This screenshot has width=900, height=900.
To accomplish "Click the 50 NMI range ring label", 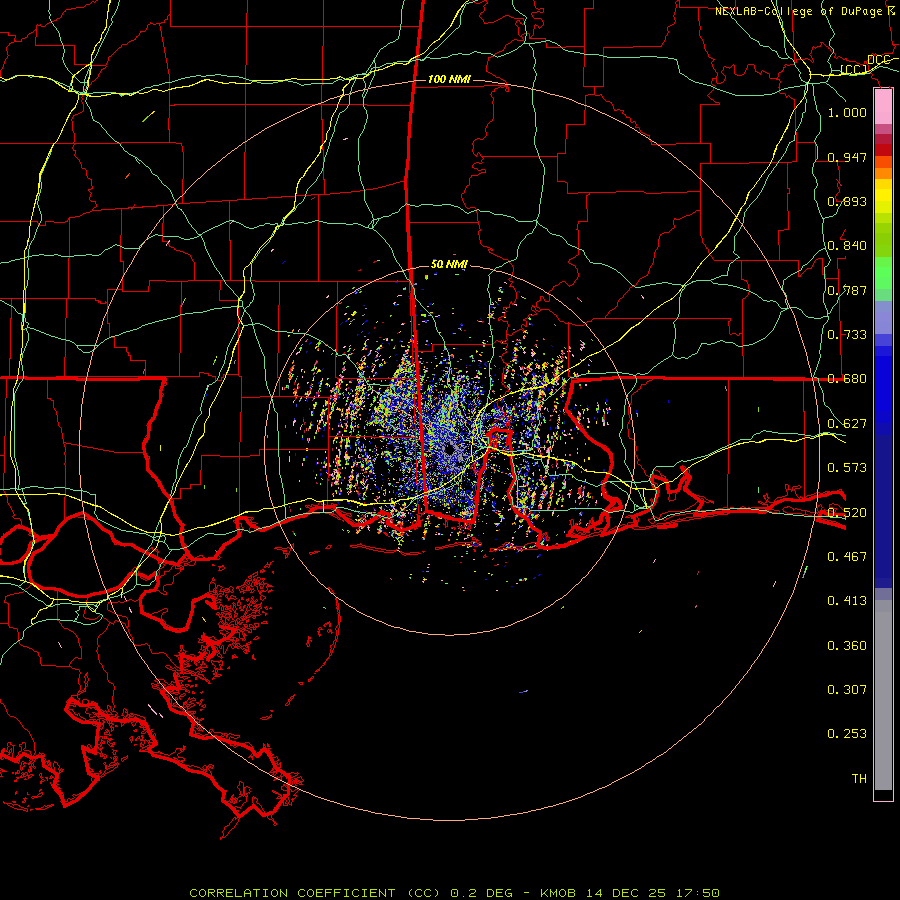I will point(449,265).
